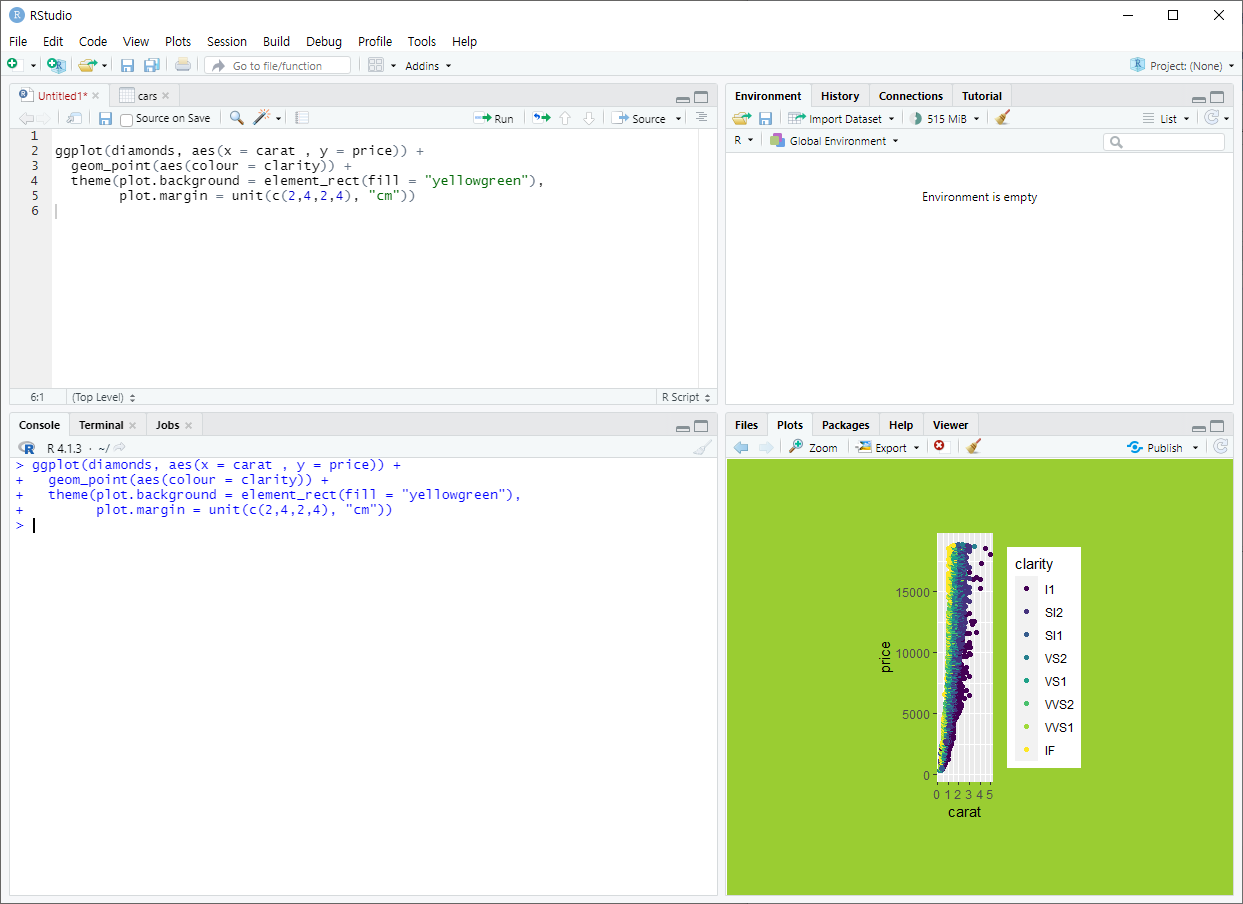
Task: Click the workspace panes grid icon
Action: (x=376, y=65)
